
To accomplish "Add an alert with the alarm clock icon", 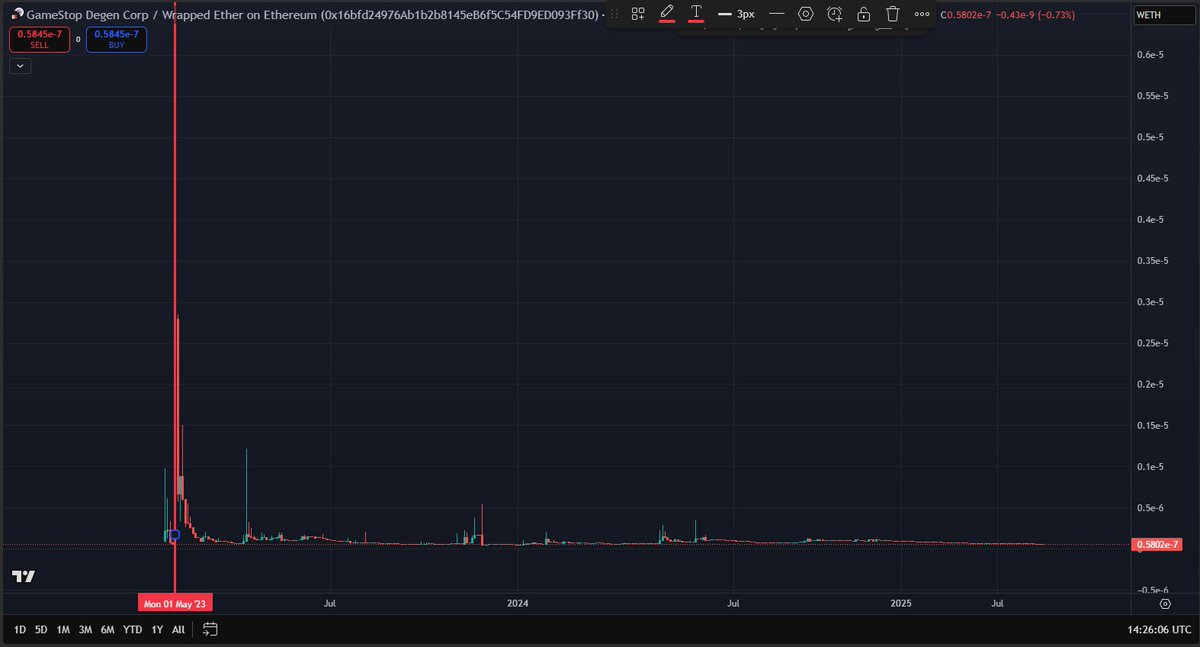I will pyautogui.click(x=835, y=14).
